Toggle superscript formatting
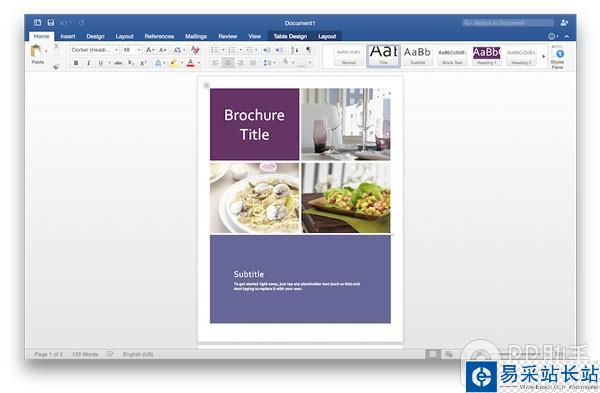The width and height of the screenshot is (600, 393). tap(143, 63)
